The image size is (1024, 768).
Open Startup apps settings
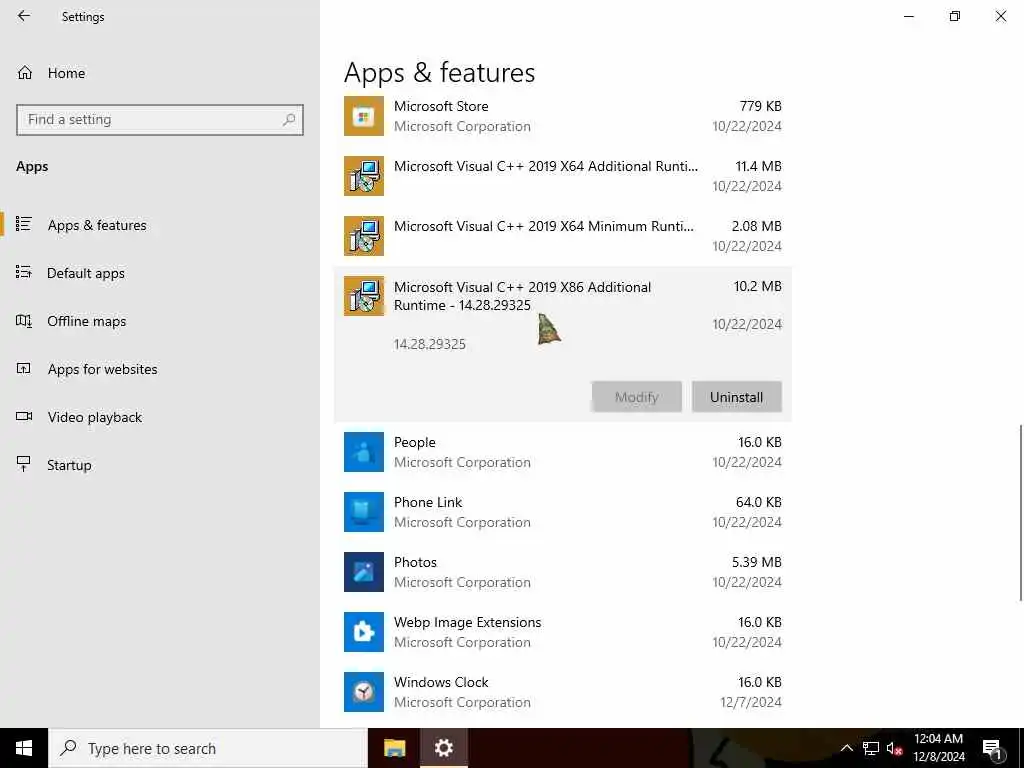pos(160,465)
